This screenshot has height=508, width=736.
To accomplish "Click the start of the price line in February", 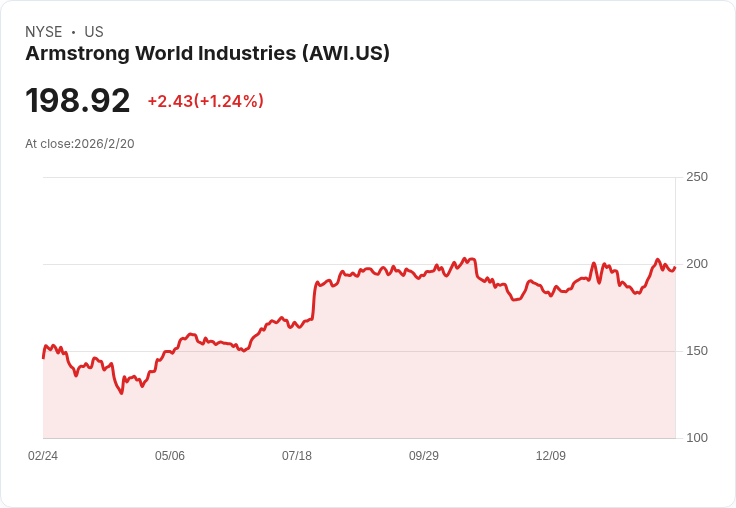I will click(x=43, y=356).
